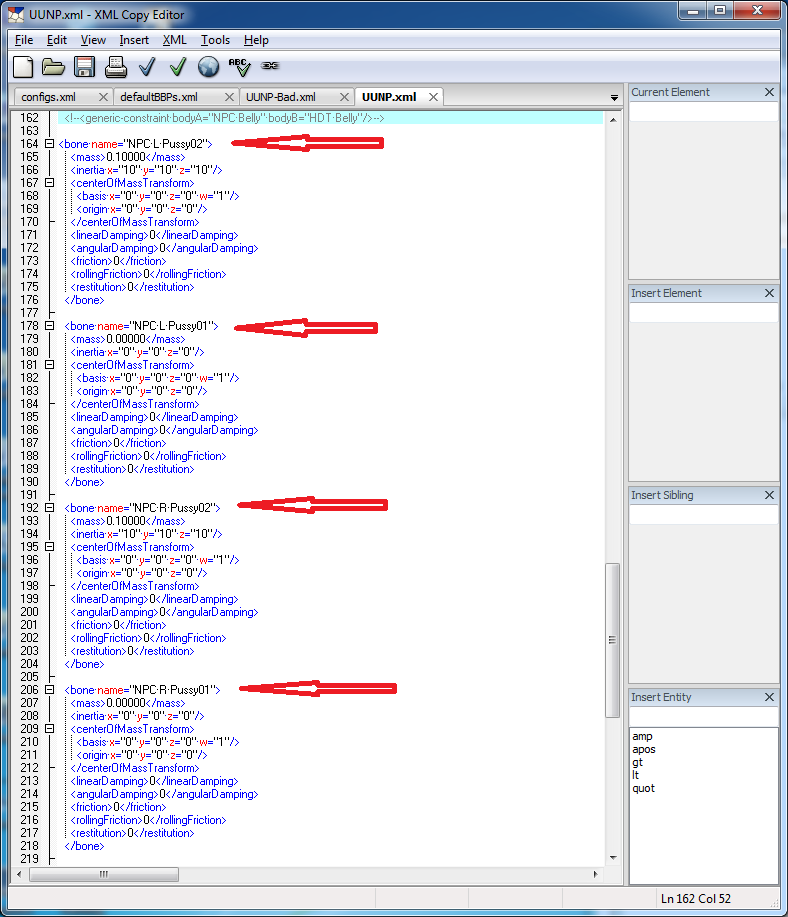Screen dimensions: 788x917
Task: Save the file with the floppy disk icon
Action: 84,67
